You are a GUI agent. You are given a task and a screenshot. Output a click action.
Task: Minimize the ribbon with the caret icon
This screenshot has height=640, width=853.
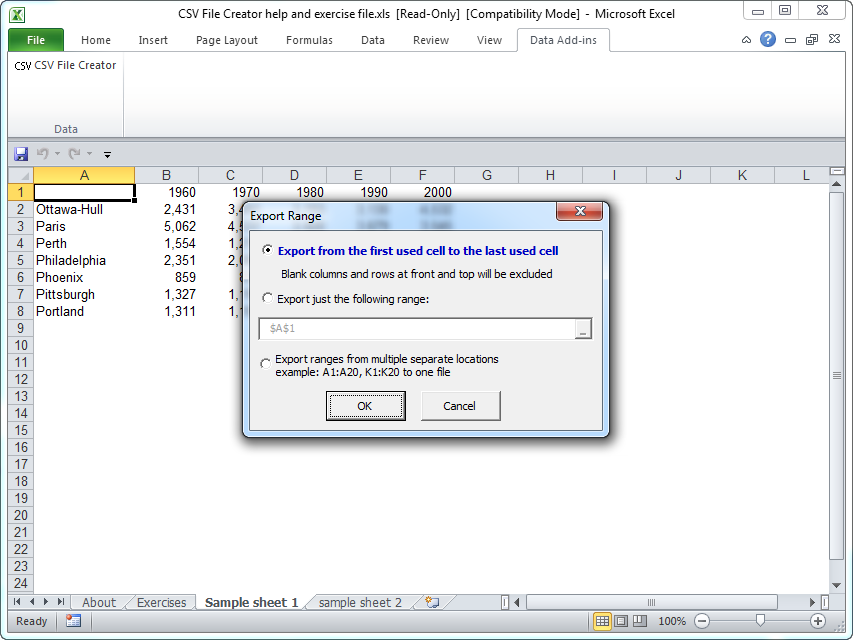(746, 40)
